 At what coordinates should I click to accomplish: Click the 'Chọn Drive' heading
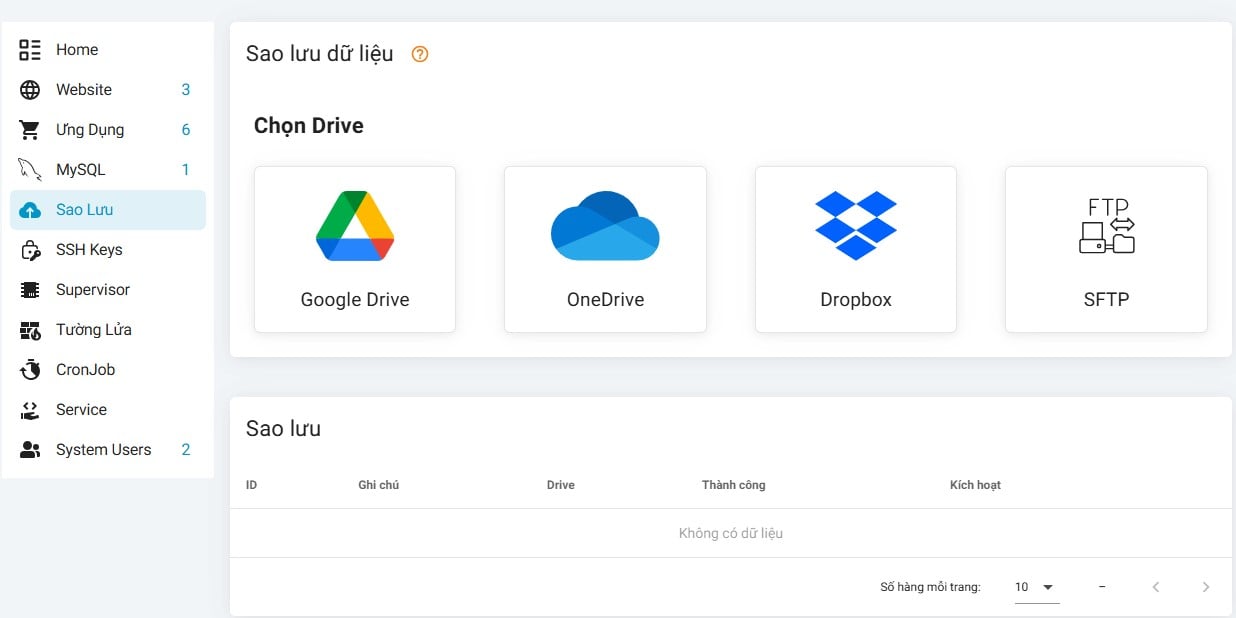pos(309,126)
